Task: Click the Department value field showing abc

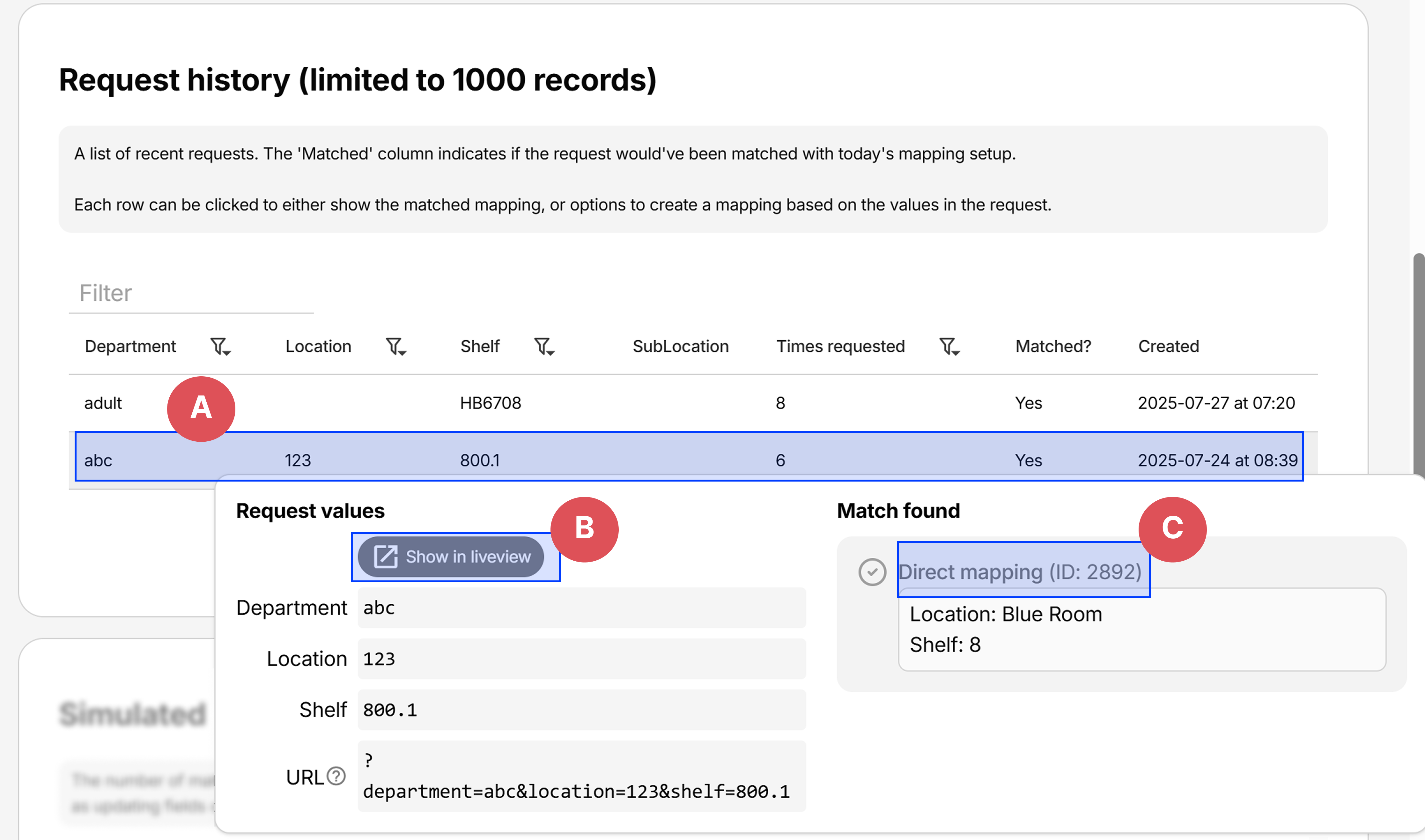Action: [581, 608]
